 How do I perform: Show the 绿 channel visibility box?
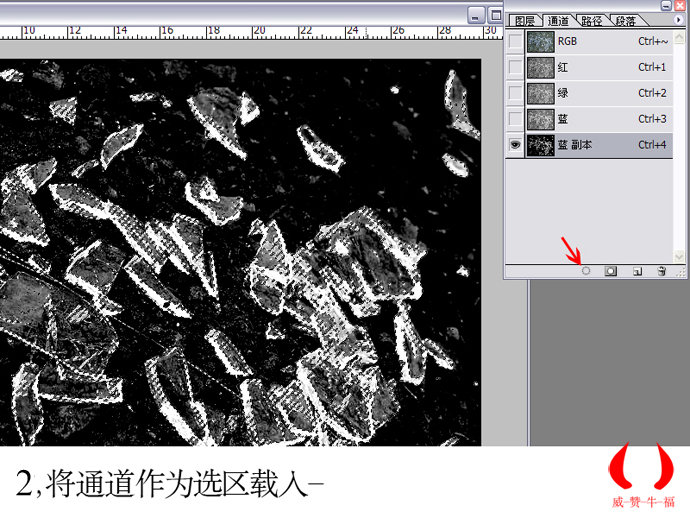[x=515, y=93]
